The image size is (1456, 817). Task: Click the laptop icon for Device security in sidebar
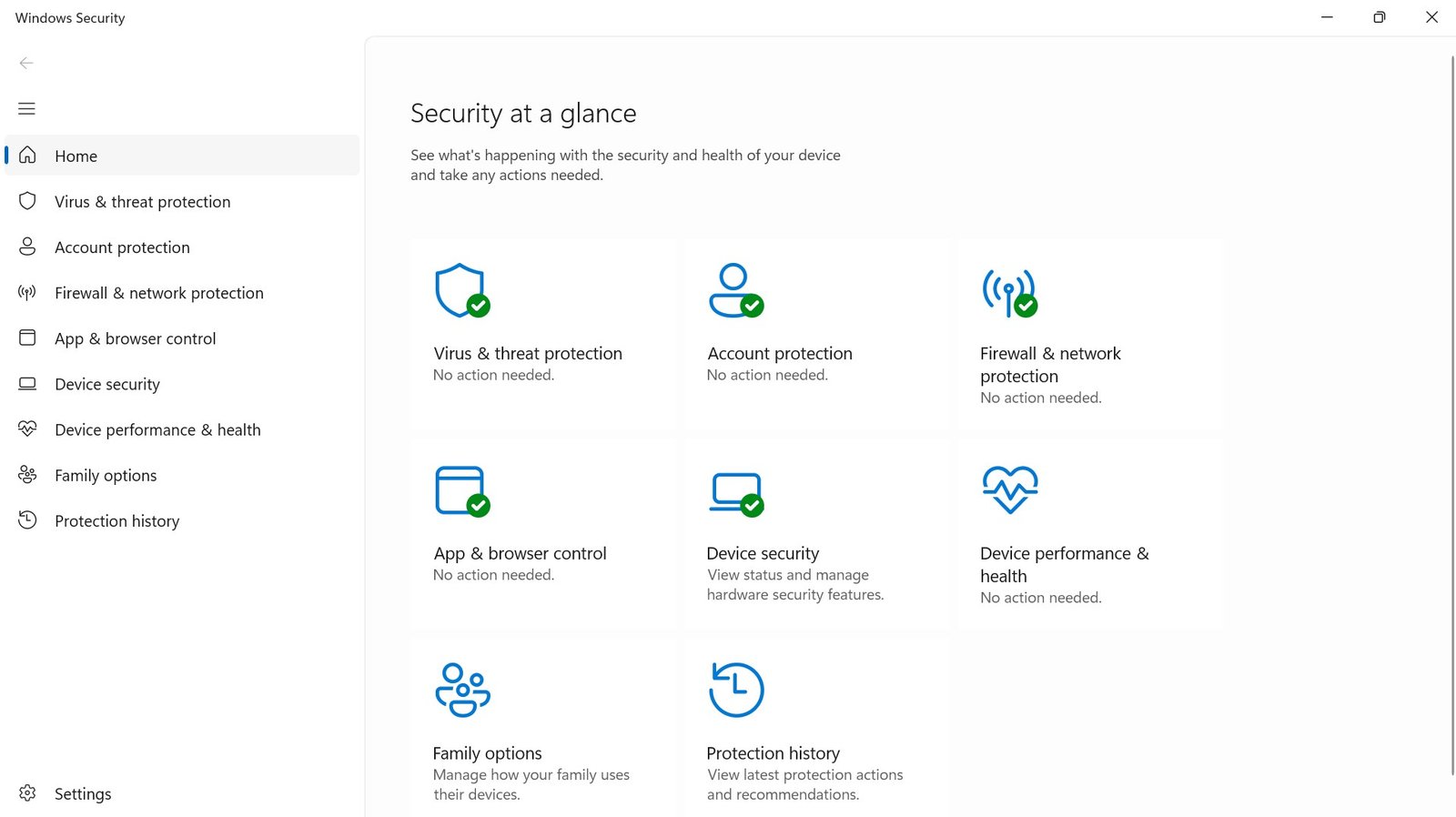27,384
